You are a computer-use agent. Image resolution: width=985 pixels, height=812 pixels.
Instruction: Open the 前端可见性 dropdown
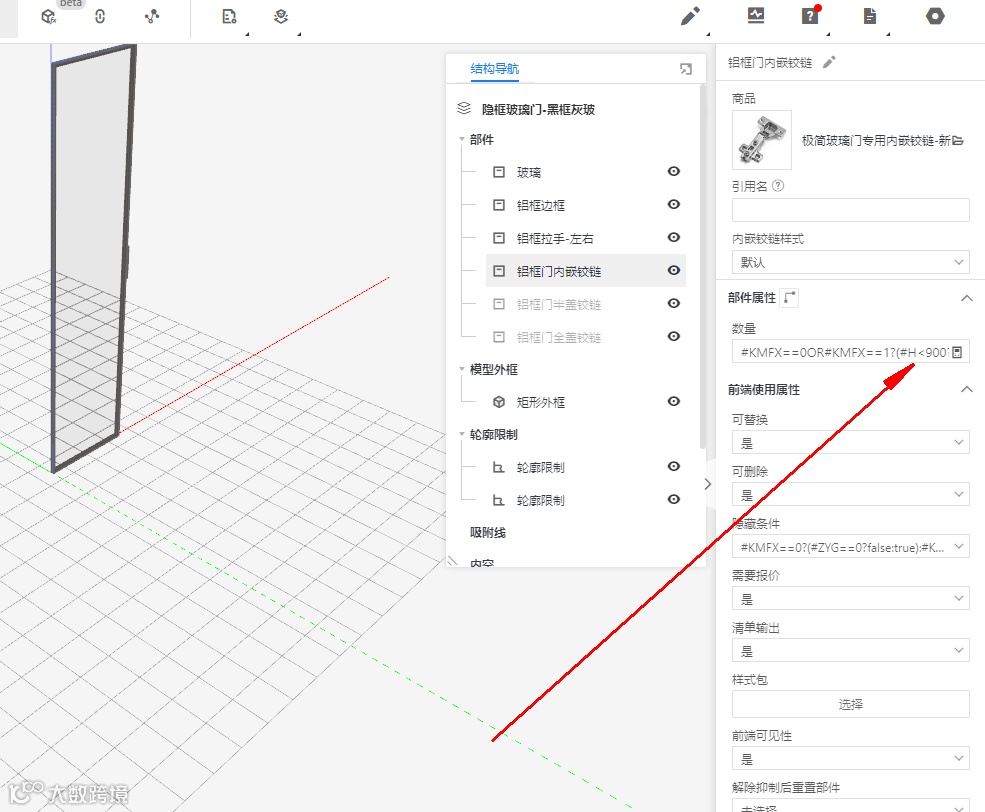(851, 759)
